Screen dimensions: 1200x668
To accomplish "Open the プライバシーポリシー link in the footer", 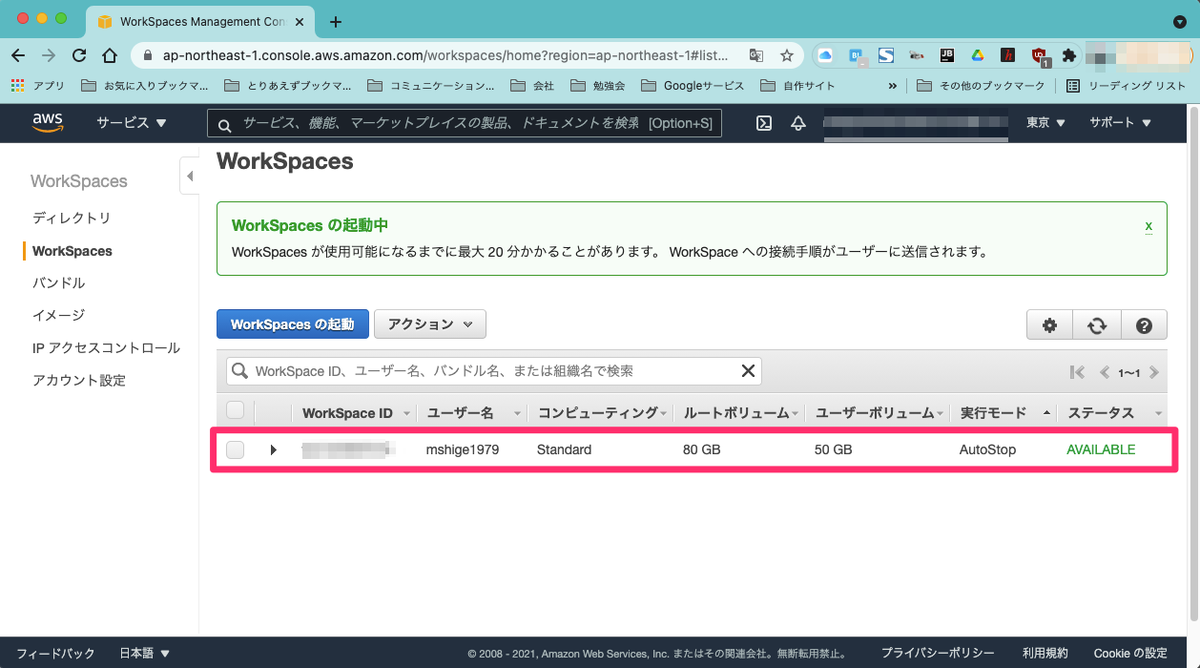I will pos(937,652).
